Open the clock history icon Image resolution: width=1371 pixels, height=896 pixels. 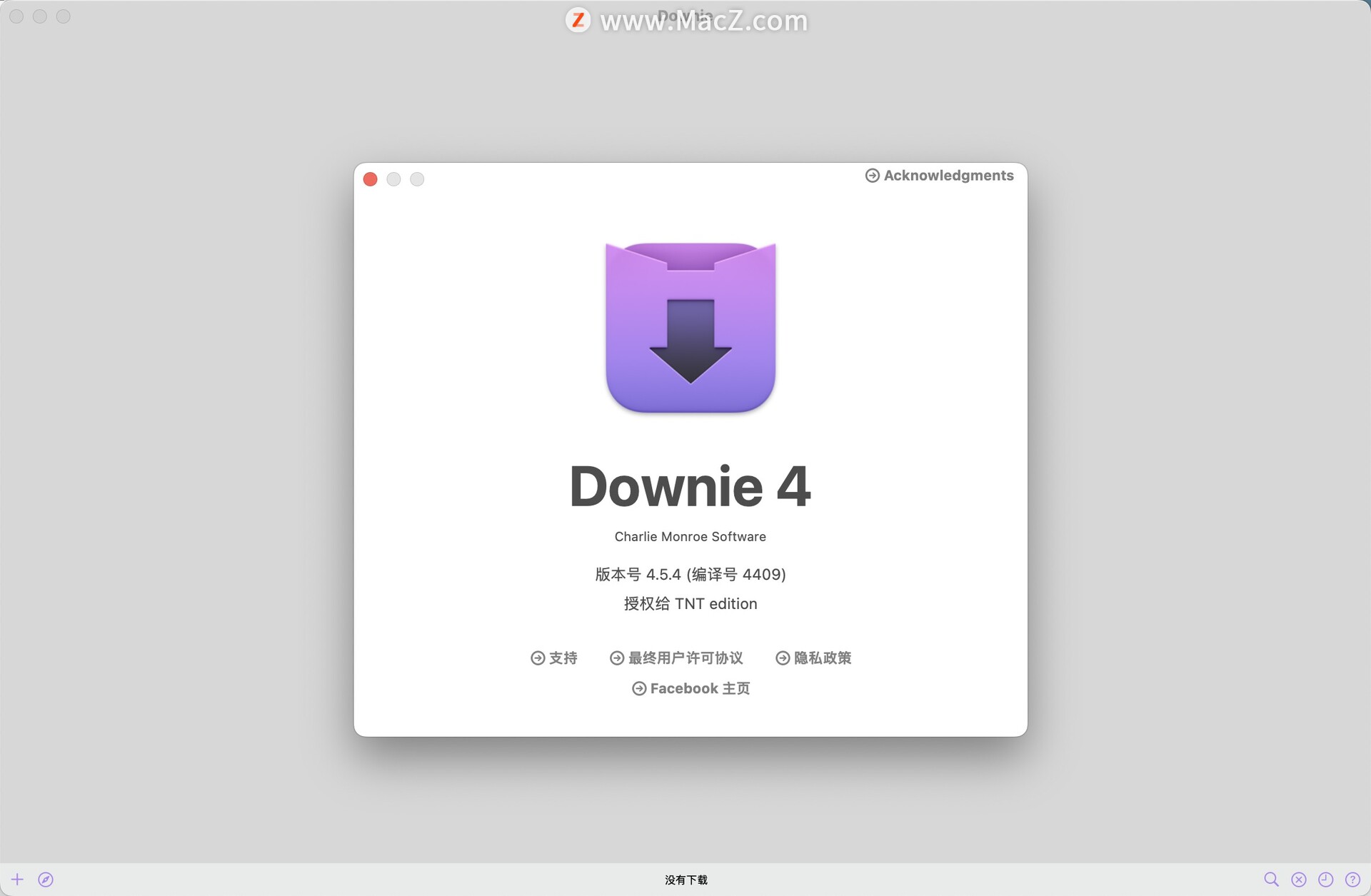coord(1326,880)
